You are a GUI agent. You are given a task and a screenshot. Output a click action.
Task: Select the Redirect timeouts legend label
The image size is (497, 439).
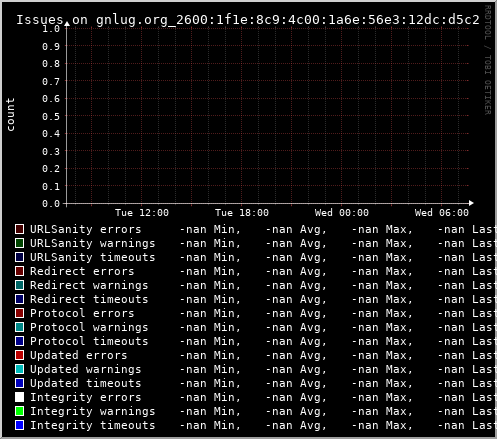tap(89, 299)
